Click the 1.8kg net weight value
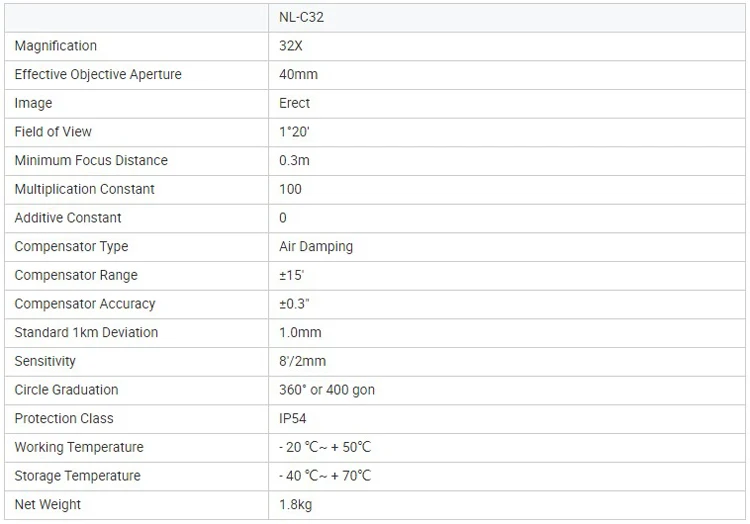This screenshot has width=750, height=524. tap(295, 505)
